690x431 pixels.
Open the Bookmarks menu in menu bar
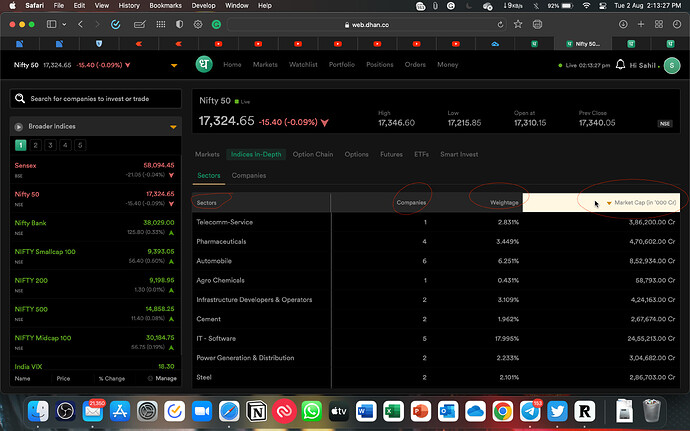pyautogui.click(x=165, y=5)
